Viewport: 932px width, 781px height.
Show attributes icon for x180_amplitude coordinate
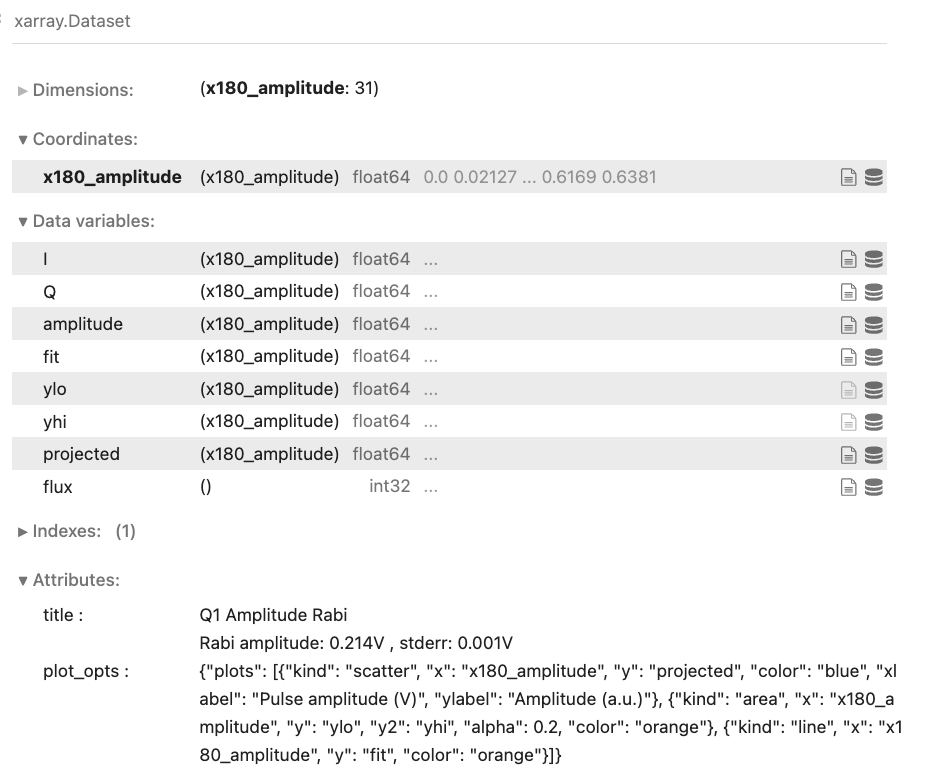tap(848, 178)
